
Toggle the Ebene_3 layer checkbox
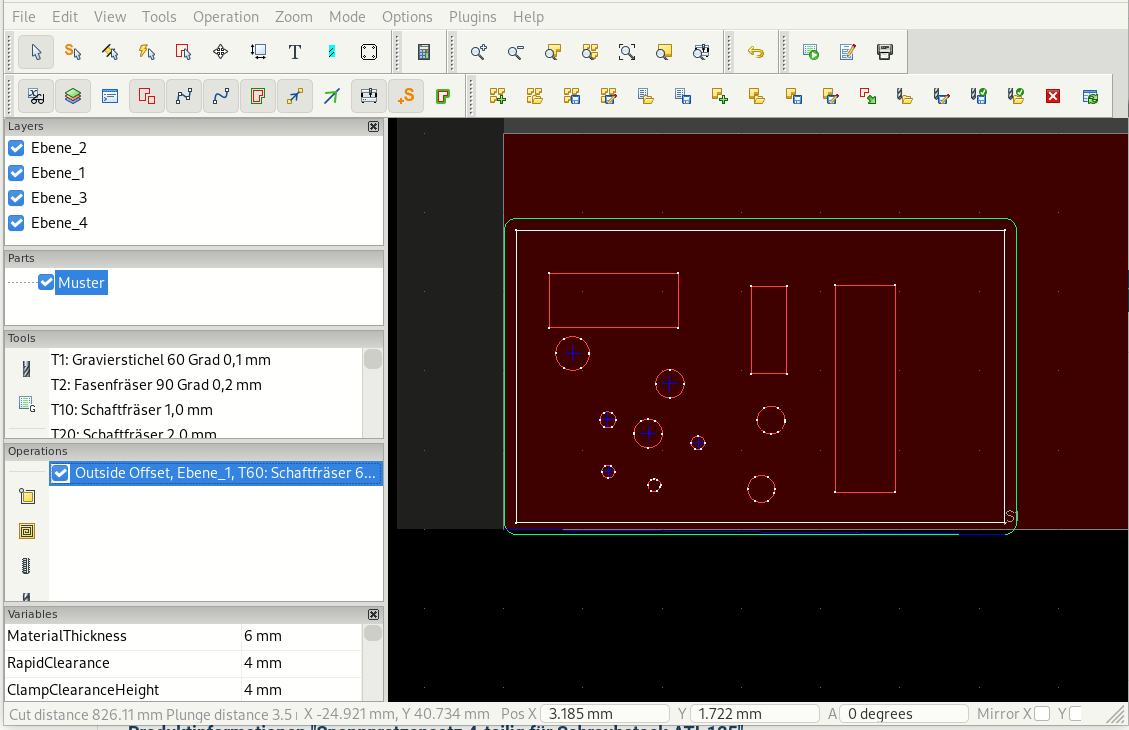click(17, 198)
